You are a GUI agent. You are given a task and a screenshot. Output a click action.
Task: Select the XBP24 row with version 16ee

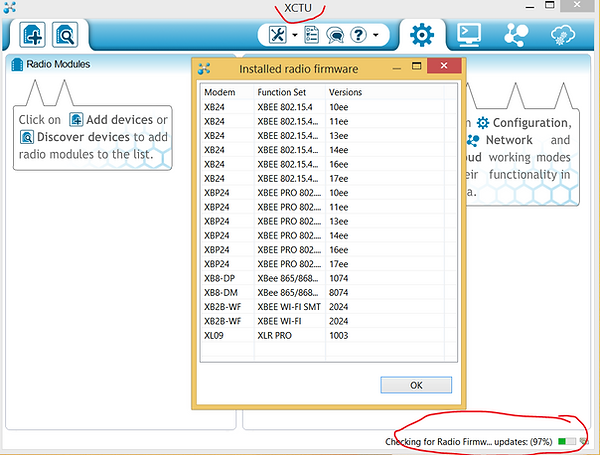[328, 250]
